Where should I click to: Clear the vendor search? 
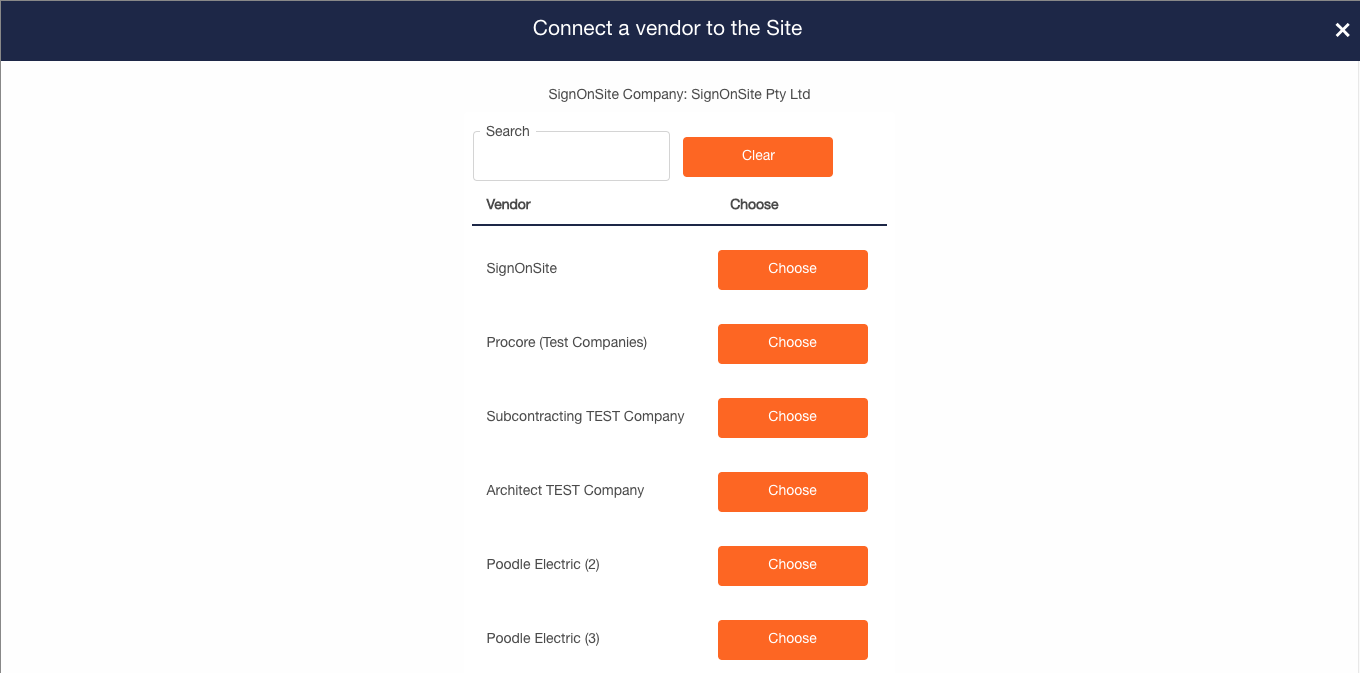(758, 156)
